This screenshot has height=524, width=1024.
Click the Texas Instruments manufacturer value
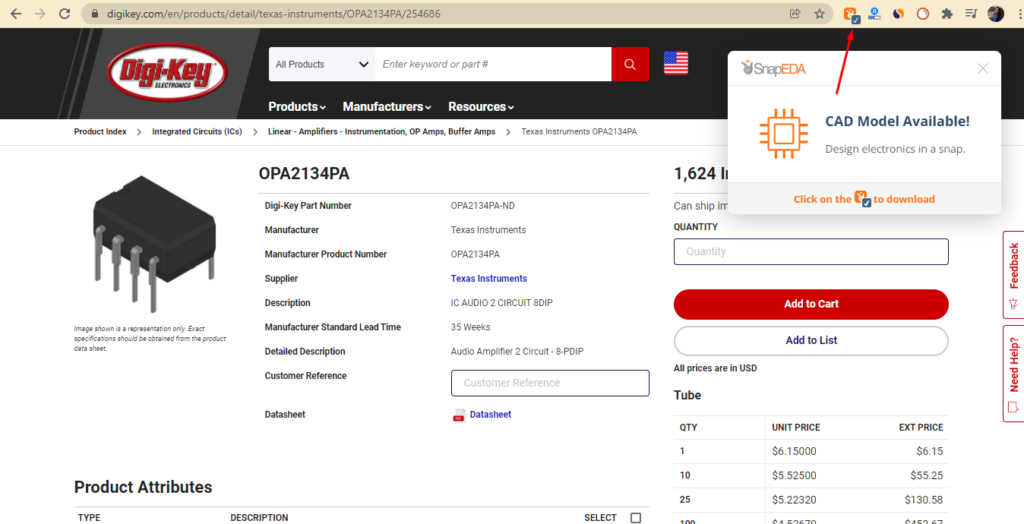click(x=488, y=230)
